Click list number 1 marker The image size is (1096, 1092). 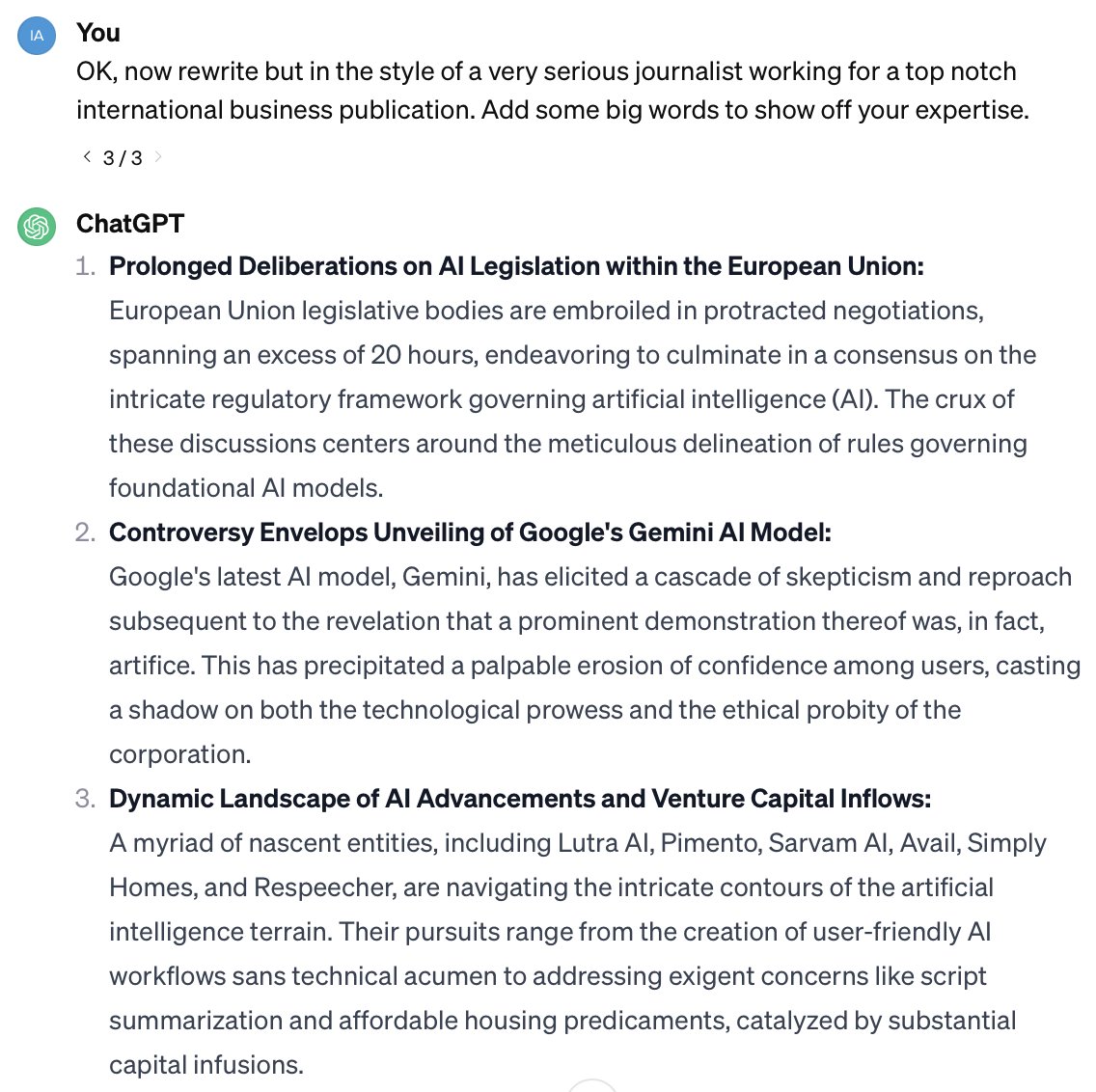click(x=85, y=266)
